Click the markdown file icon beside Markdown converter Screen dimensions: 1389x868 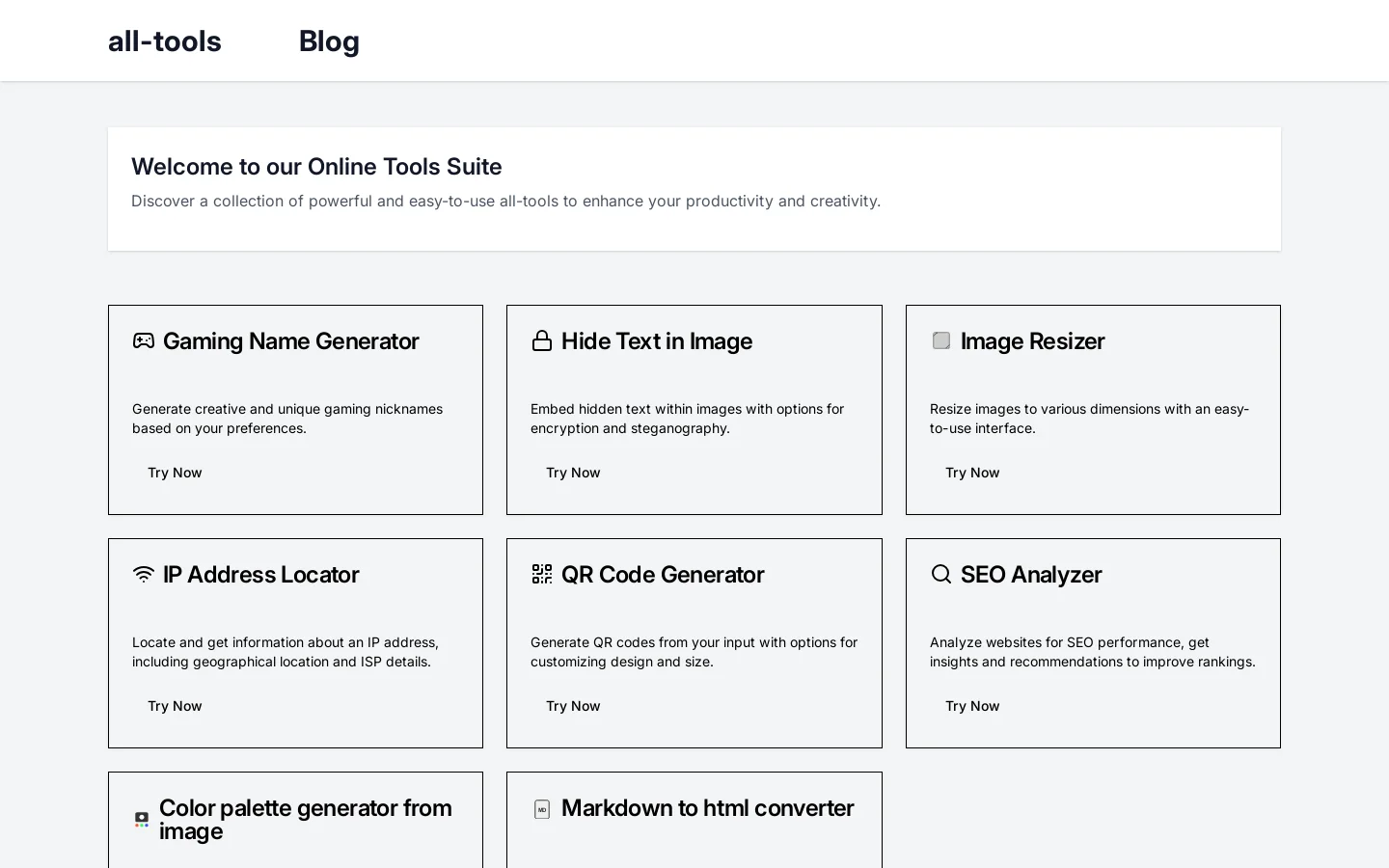coord(542,808)
